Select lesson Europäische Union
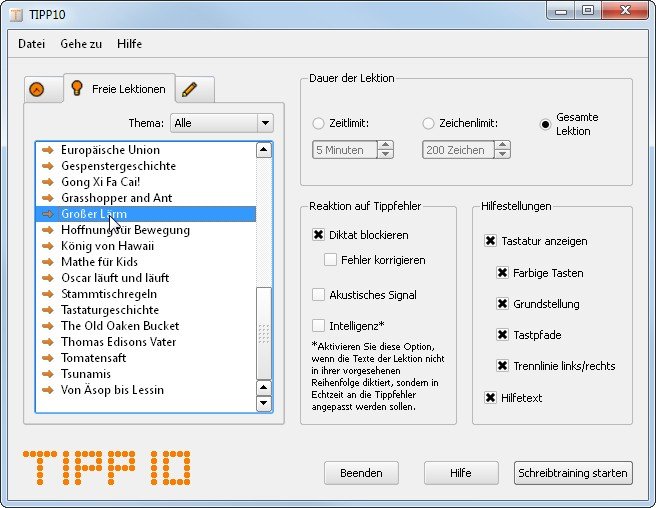 coord(146,150)
